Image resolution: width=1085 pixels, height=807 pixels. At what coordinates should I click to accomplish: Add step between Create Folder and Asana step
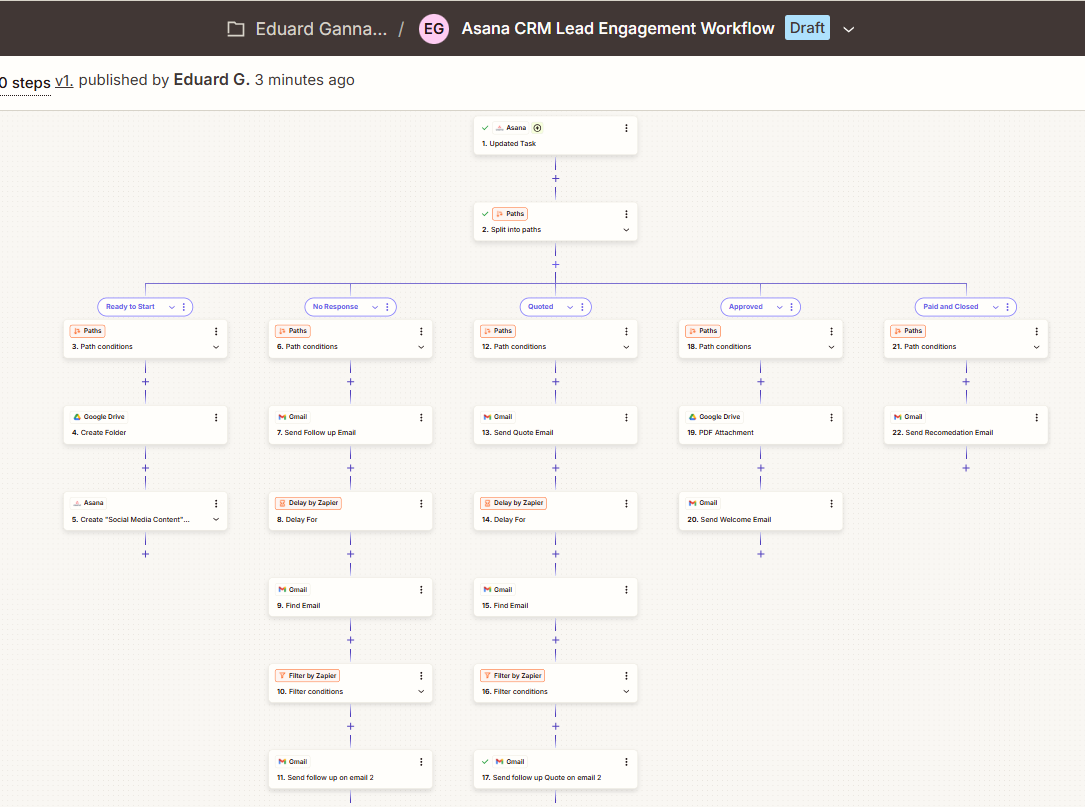145,468
